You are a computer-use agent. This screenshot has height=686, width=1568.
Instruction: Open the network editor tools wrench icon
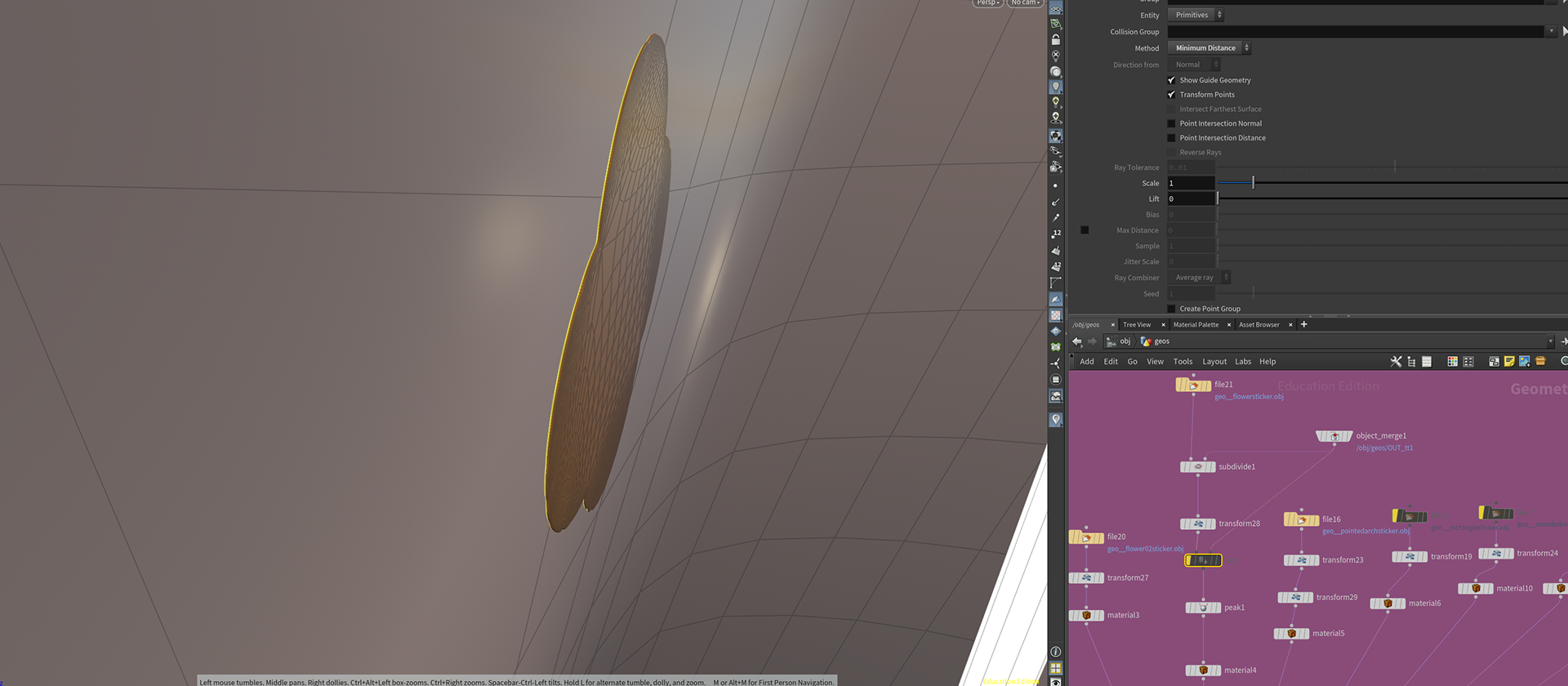(1396, 362)
